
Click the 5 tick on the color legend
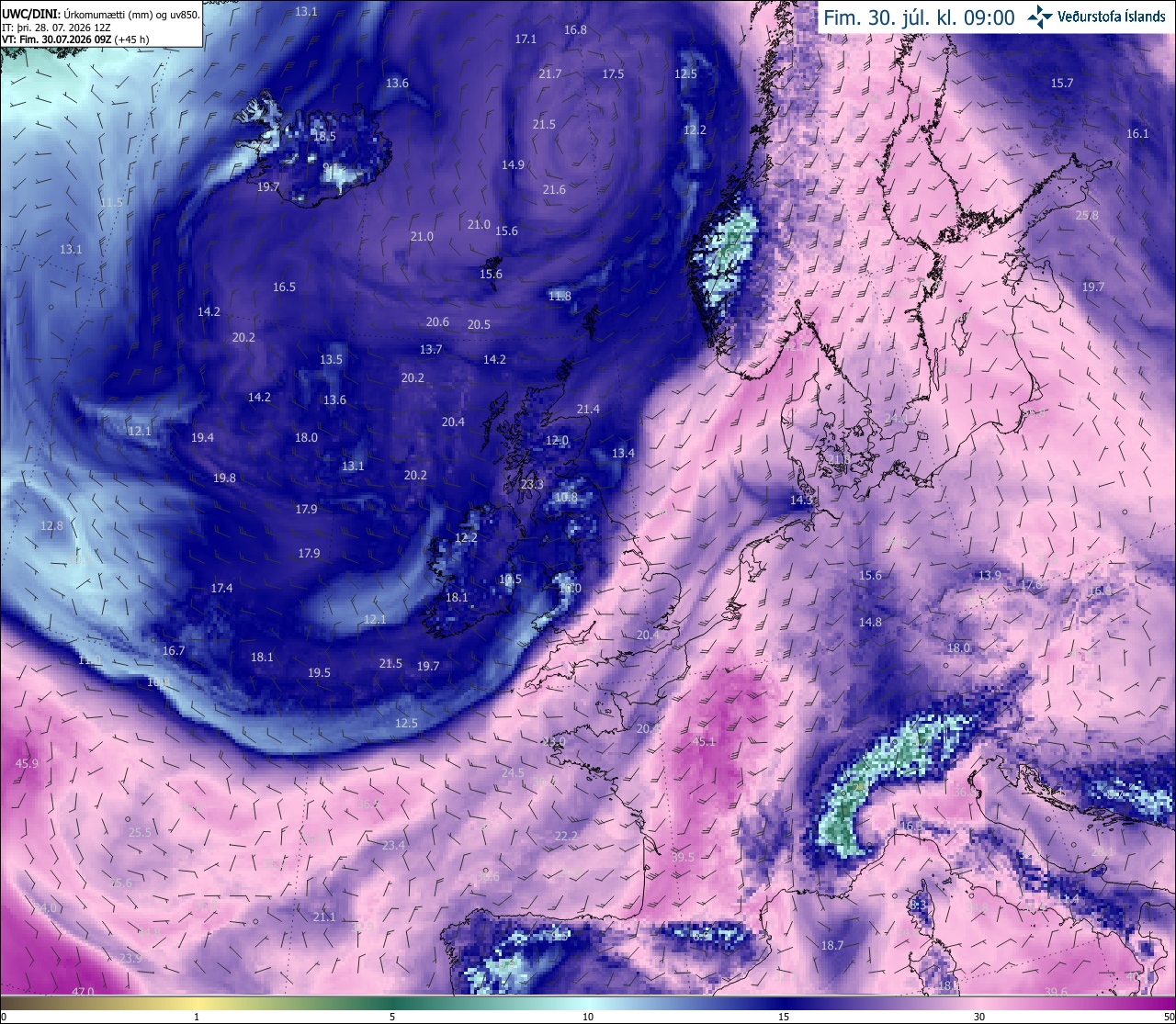pyautogui.click(x=392, y=1017)
